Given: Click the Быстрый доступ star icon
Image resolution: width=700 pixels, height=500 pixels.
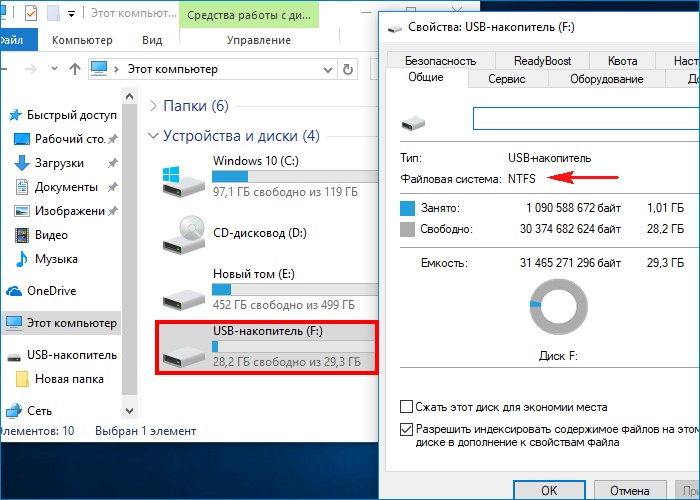Looking at the screenshot, I should [x=15, y=115].
